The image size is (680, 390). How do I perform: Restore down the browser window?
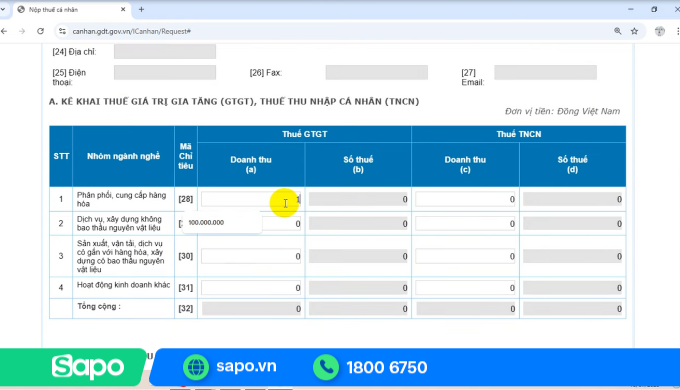tap(654, 9)
